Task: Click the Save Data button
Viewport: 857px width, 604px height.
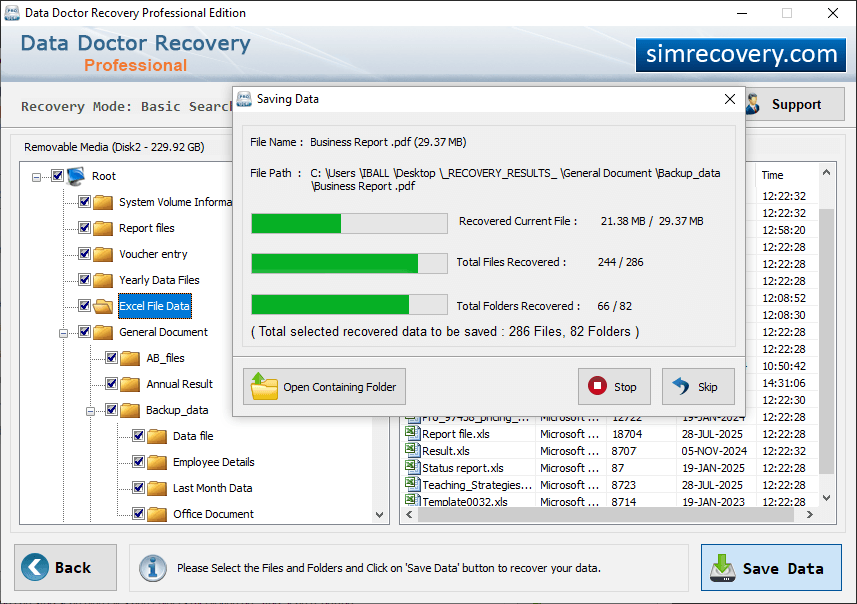Action: coord(771,567)
